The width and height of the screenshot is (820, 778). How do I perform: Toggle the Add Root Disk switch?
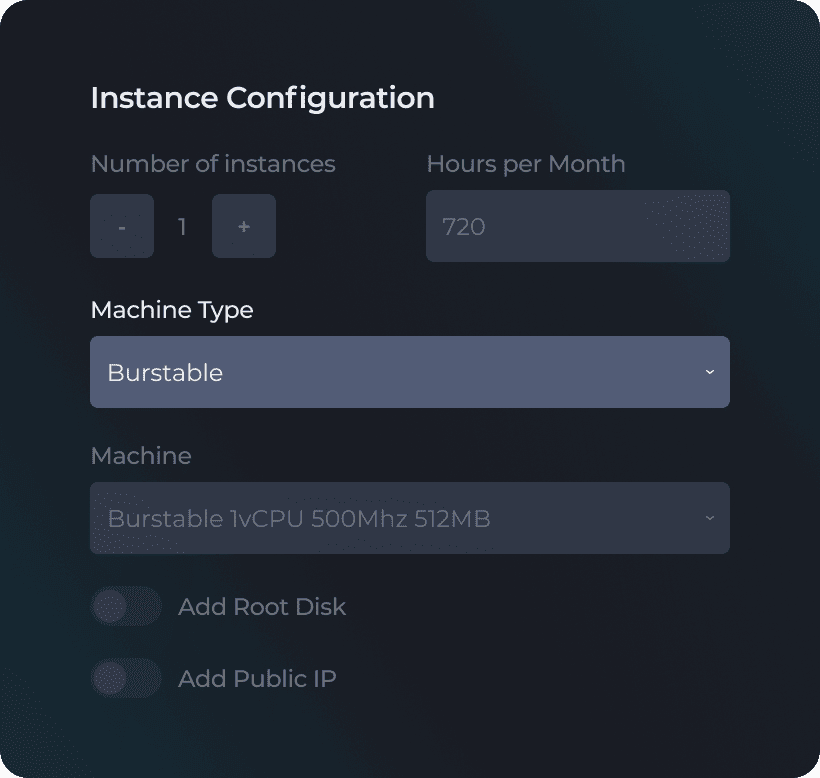(127, 607)
